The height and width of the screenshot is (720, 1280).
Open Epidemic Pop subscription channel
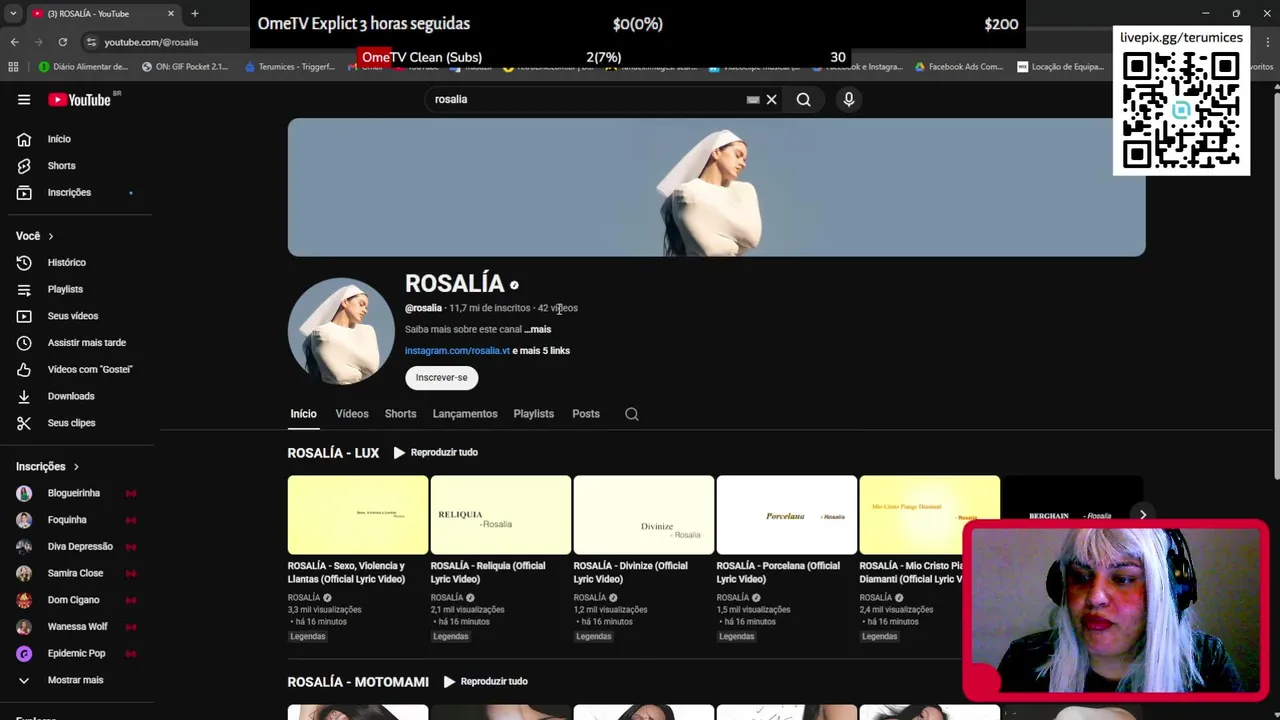point(76,653)
